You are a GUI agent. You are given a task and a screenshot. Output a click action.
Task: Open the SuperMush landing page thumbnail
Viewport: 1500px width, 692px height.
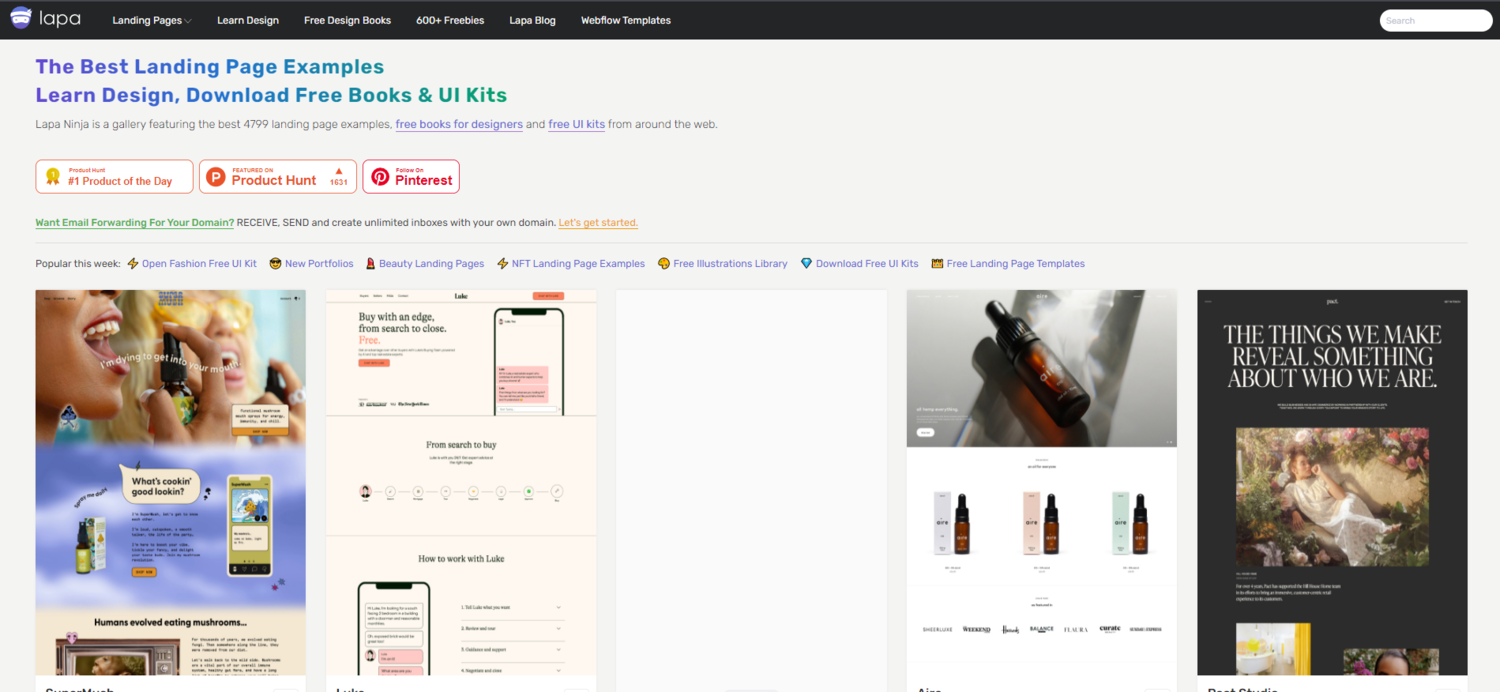click(171, 482)
